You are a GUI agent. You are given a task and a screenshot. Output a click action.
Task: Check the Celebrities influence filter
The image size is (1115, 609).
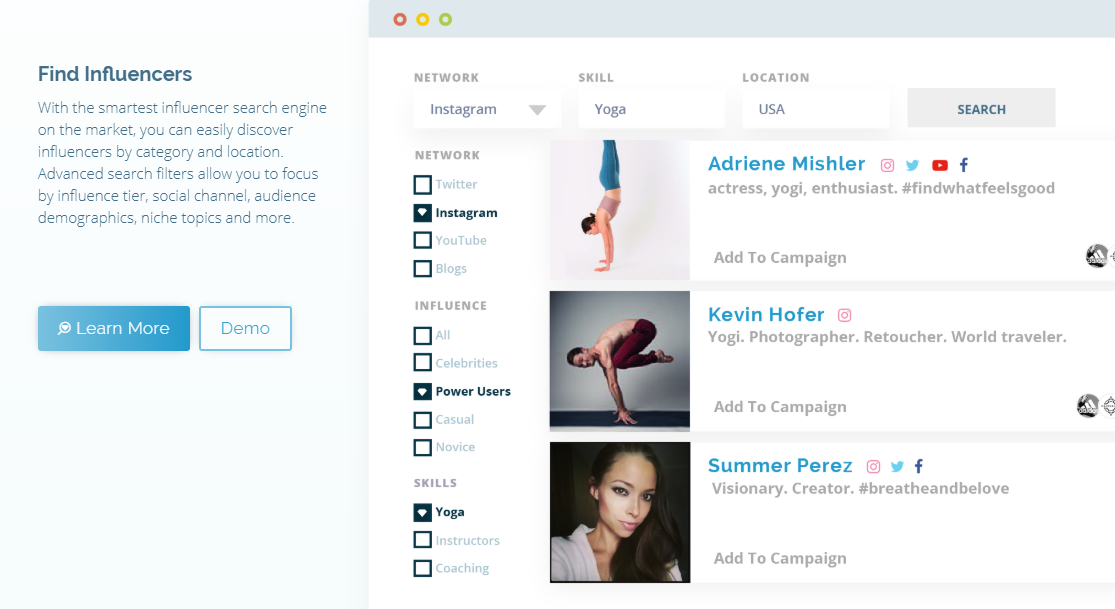click(x=422, y=363)
